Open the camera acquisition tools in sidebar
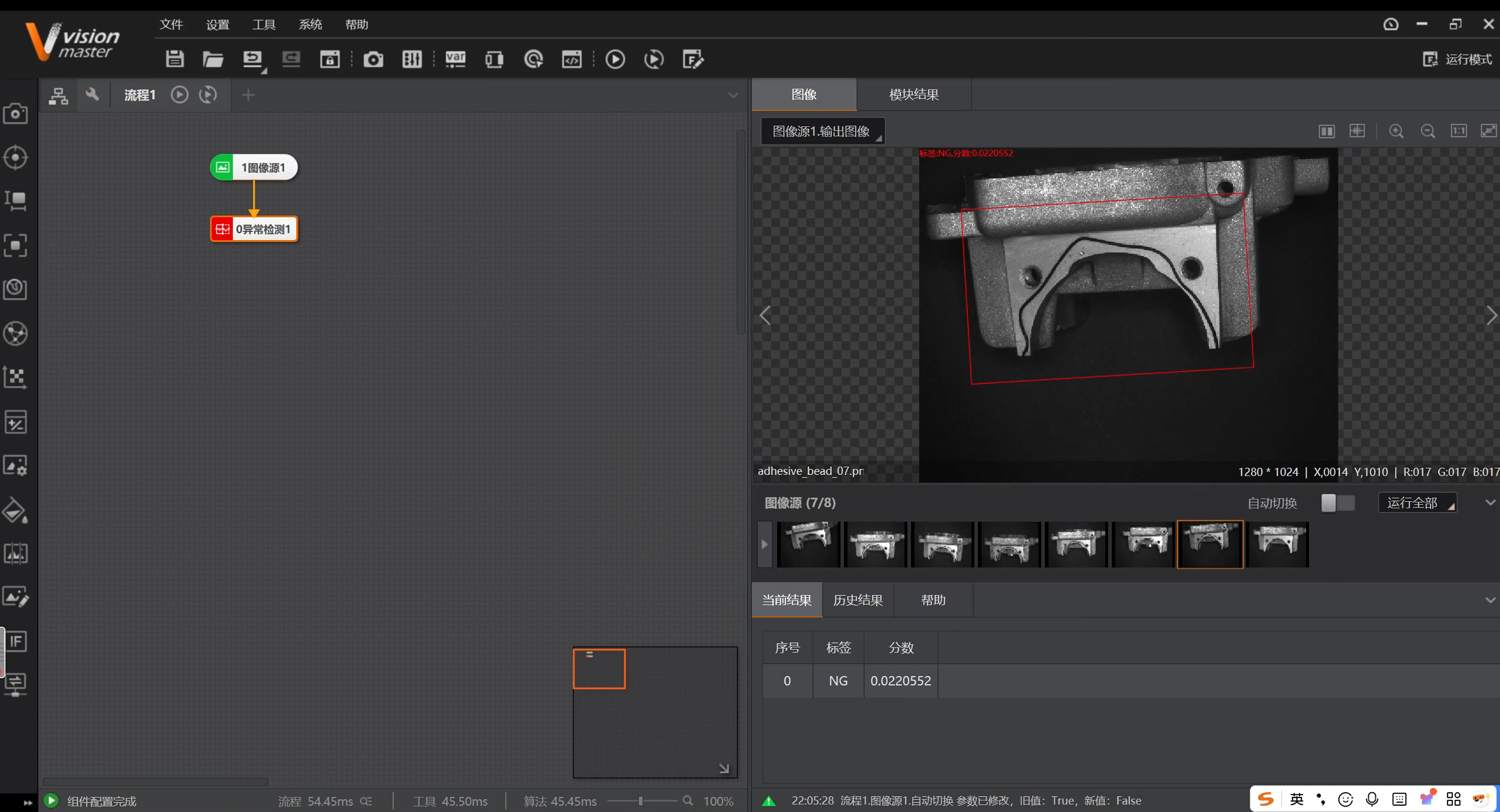The width and height of the screenshot is (1500, 812). pos(16,113)
